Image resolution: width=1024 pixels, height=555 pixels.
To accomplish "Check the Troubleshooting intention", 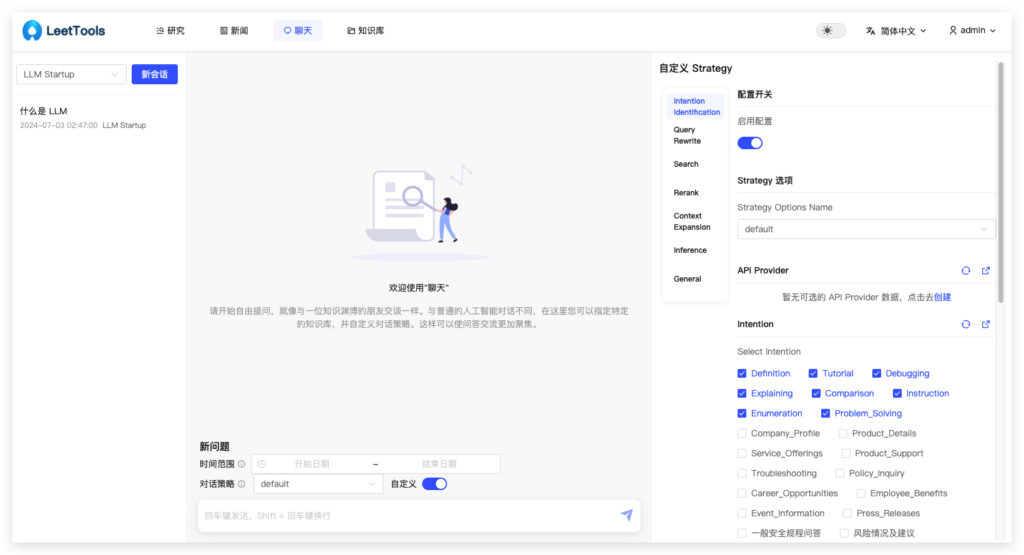I will click(741, 473).
